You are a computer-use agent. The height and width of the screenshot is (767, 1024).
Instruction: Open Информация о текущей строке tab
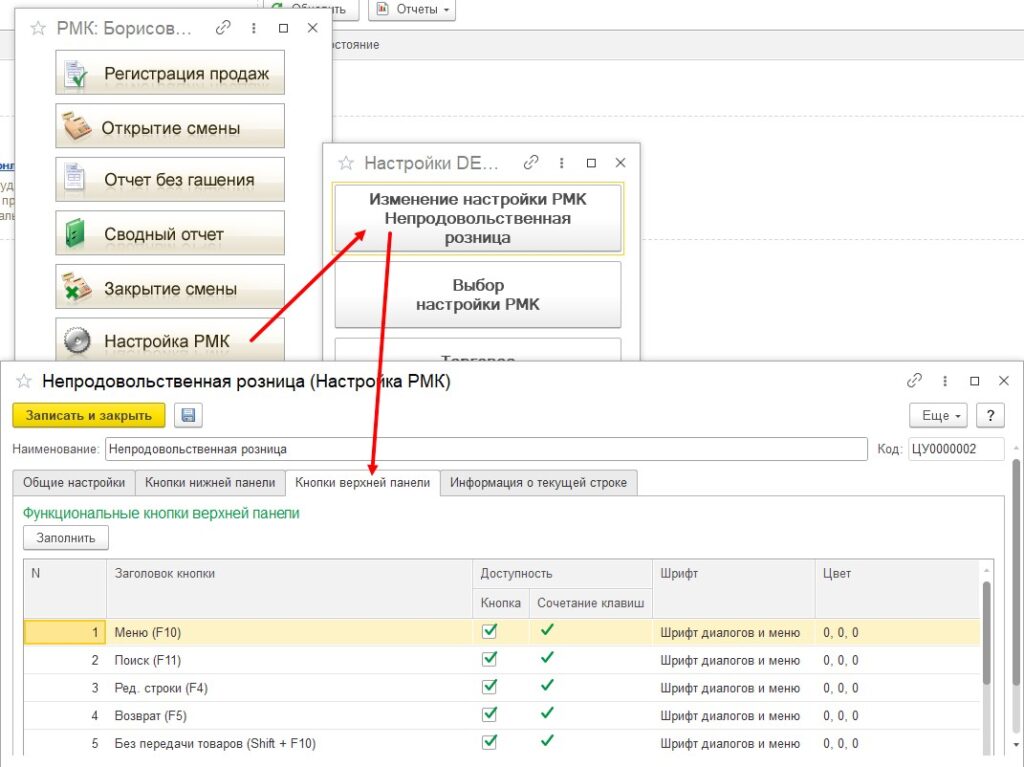pyautogui.click(x=538, y=483)
